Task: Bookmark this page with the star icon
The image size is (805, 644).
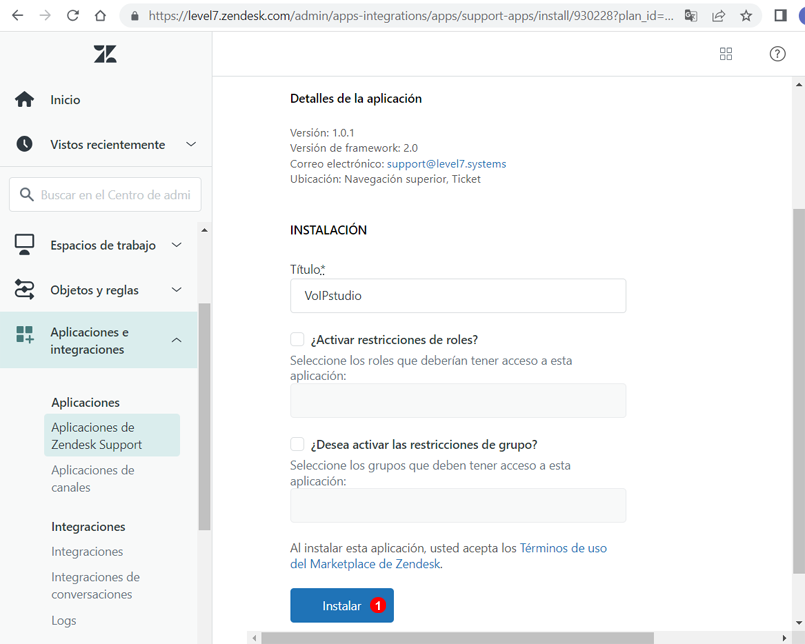Action: click(x=746, y=15)
